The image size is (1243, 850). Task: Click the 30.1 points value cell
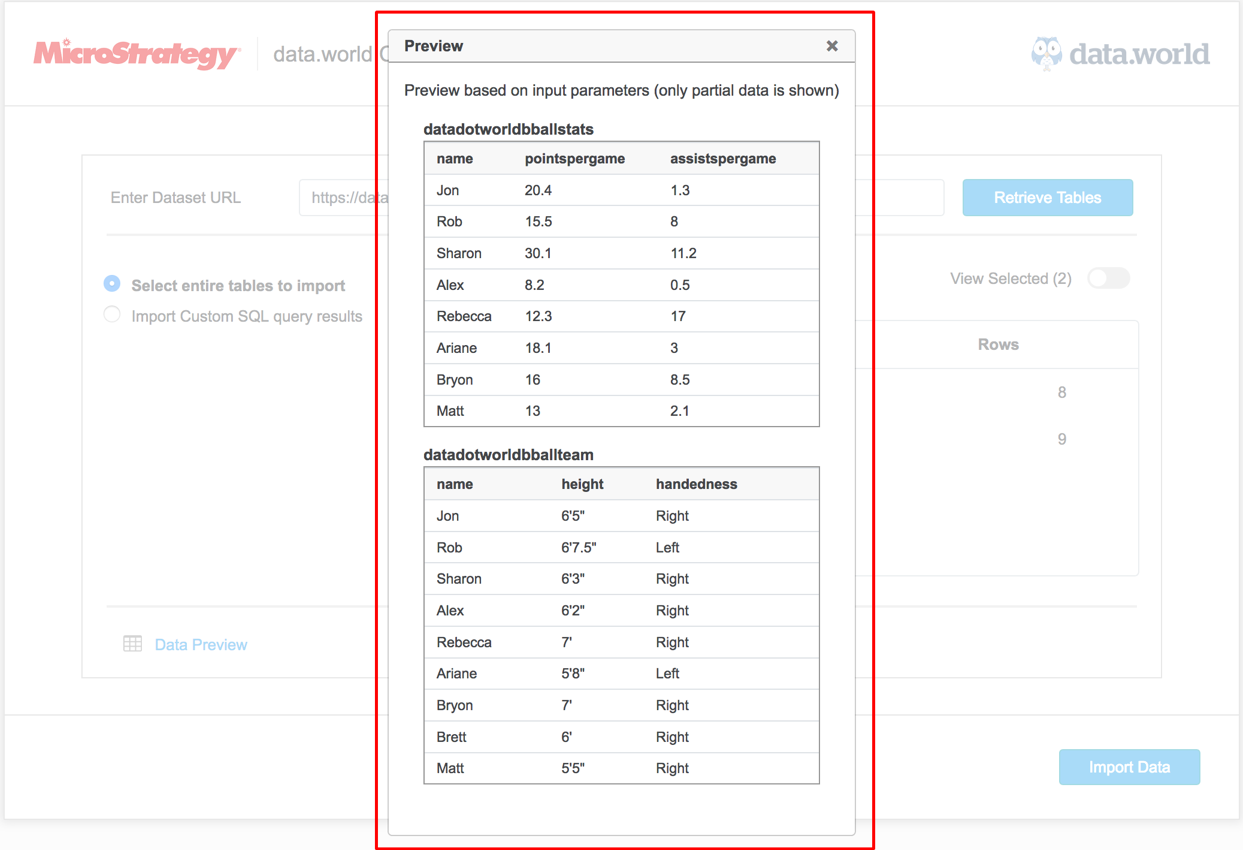[538, 253]
